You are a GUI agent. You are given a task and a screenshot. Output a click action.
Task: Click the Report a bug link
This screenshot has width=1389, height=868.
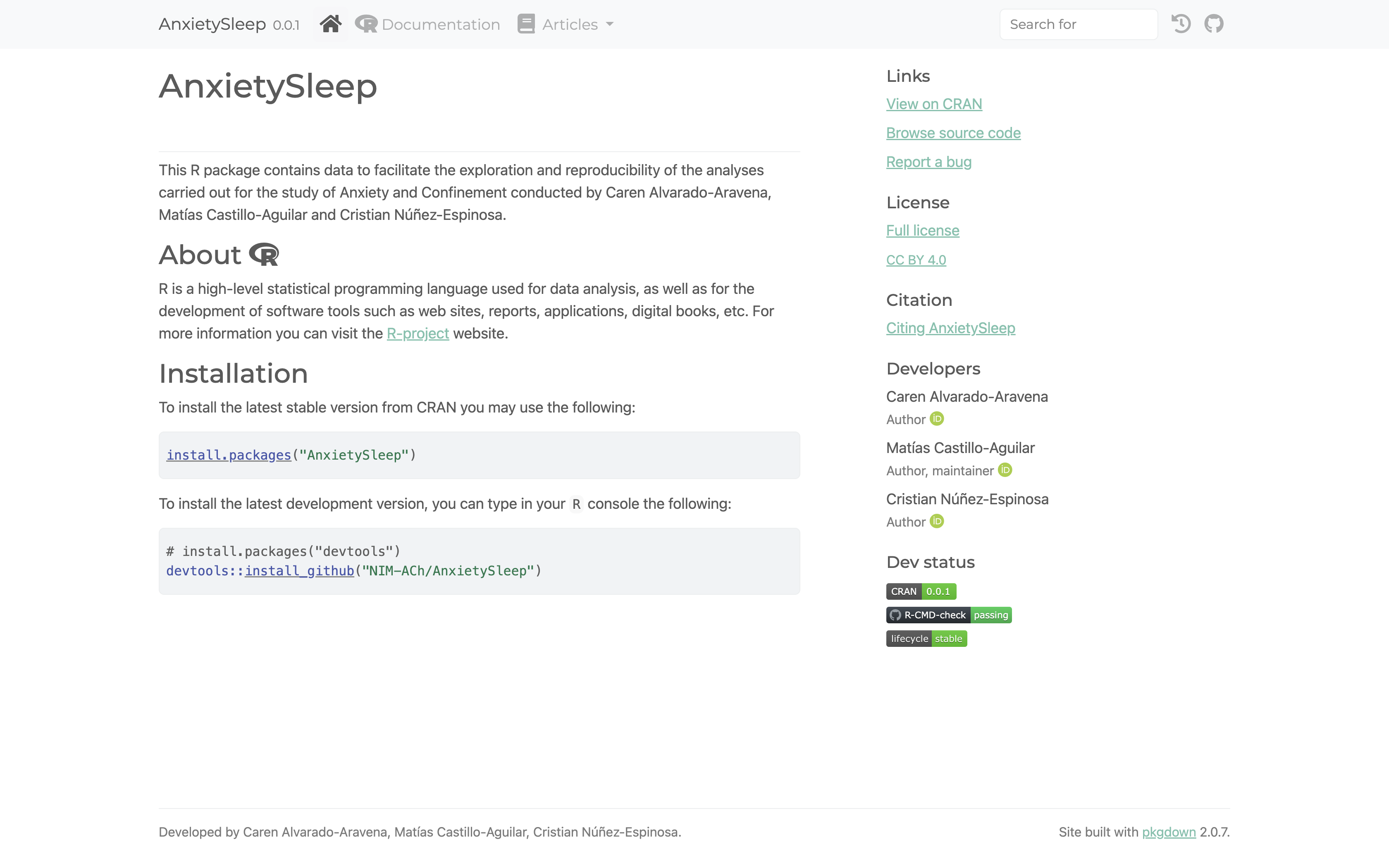click(928, 162)
